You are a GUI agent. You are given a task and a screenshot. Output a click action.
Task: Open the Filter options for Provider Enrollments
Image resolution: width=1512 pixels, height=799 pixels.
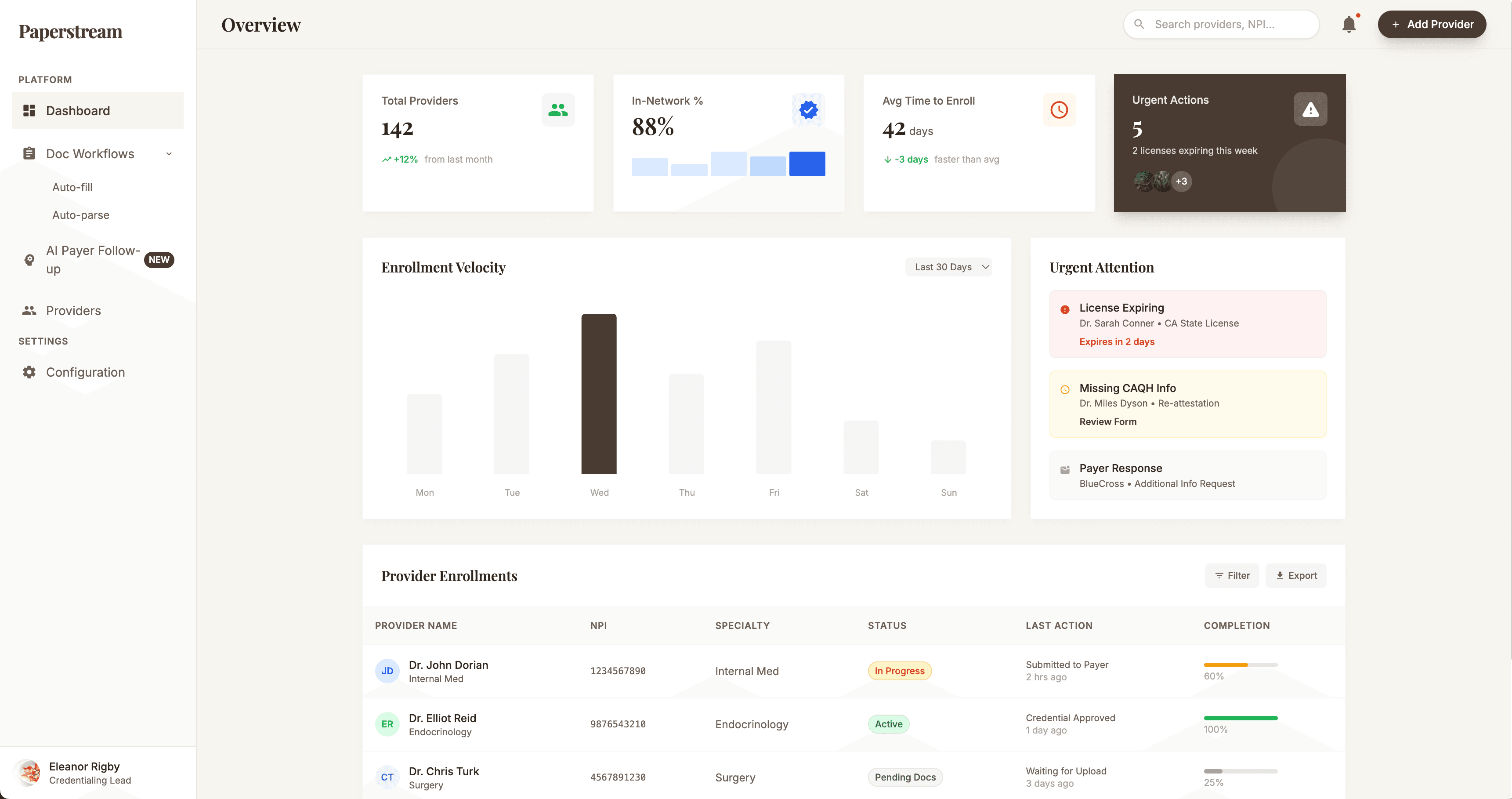pos(1232,575)
